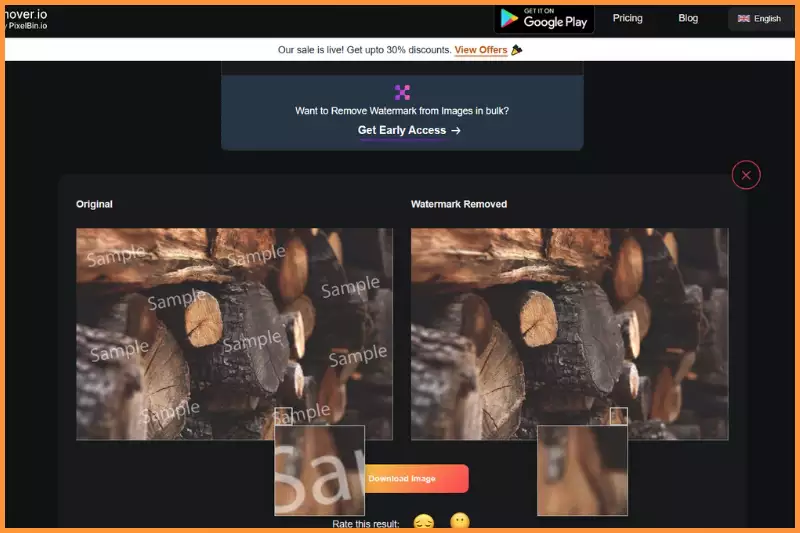Click the Google Play triangle logo
Screen dimensions: 800x533
[x=509, y=19]
